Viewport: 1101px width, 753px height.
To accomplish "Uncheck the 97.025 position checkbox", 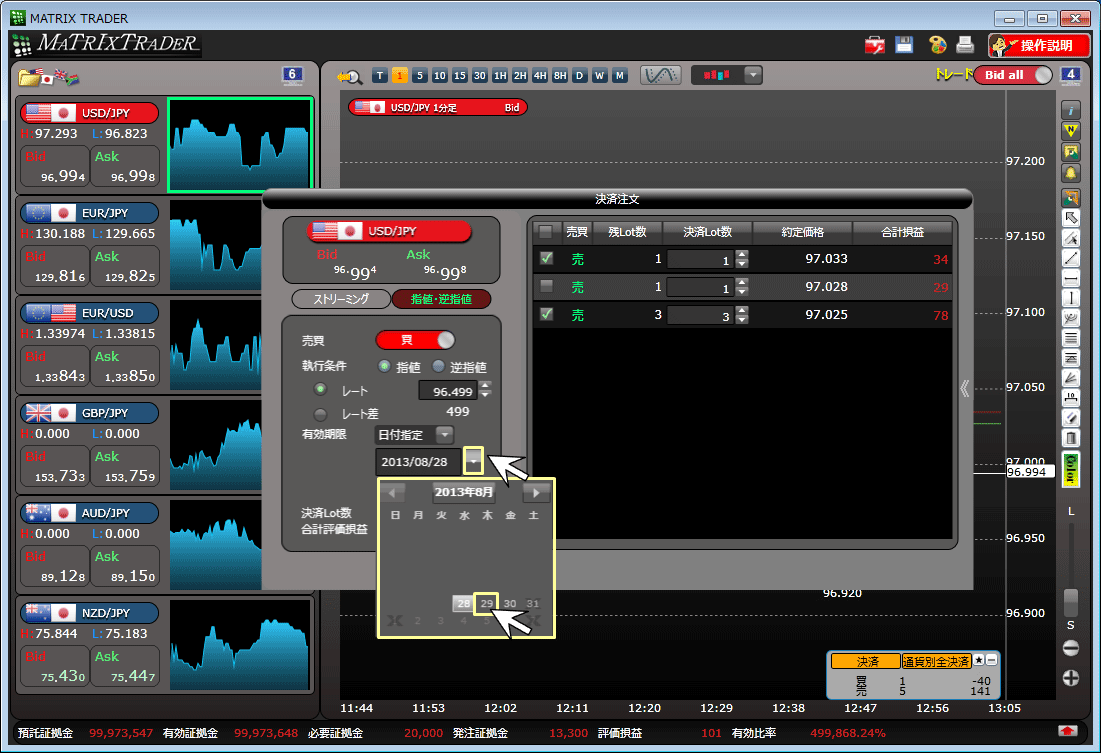I will pos(546,314).
